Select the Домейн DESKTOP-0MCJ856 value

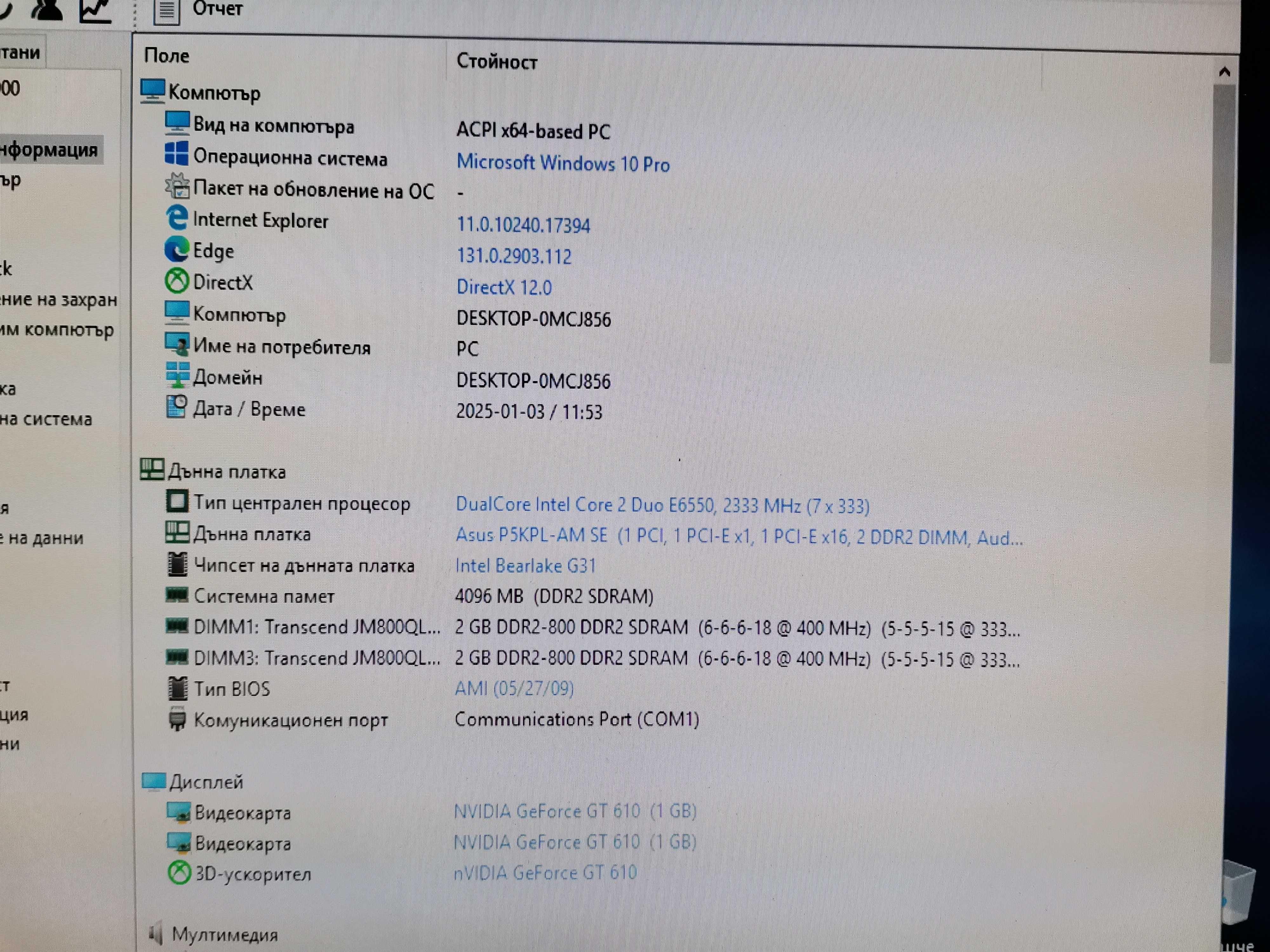[x=533, y=380]
